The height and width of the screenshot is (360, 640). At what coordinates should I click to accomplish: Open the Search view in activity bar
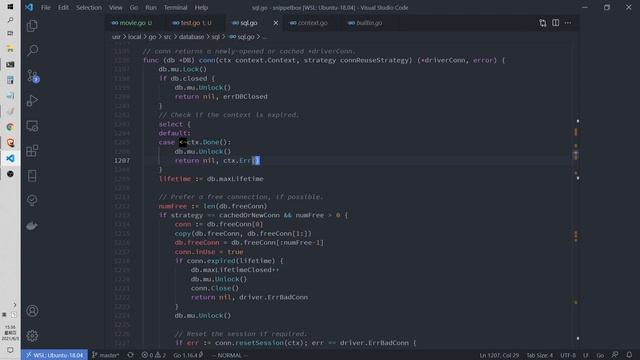click(32, 50)
